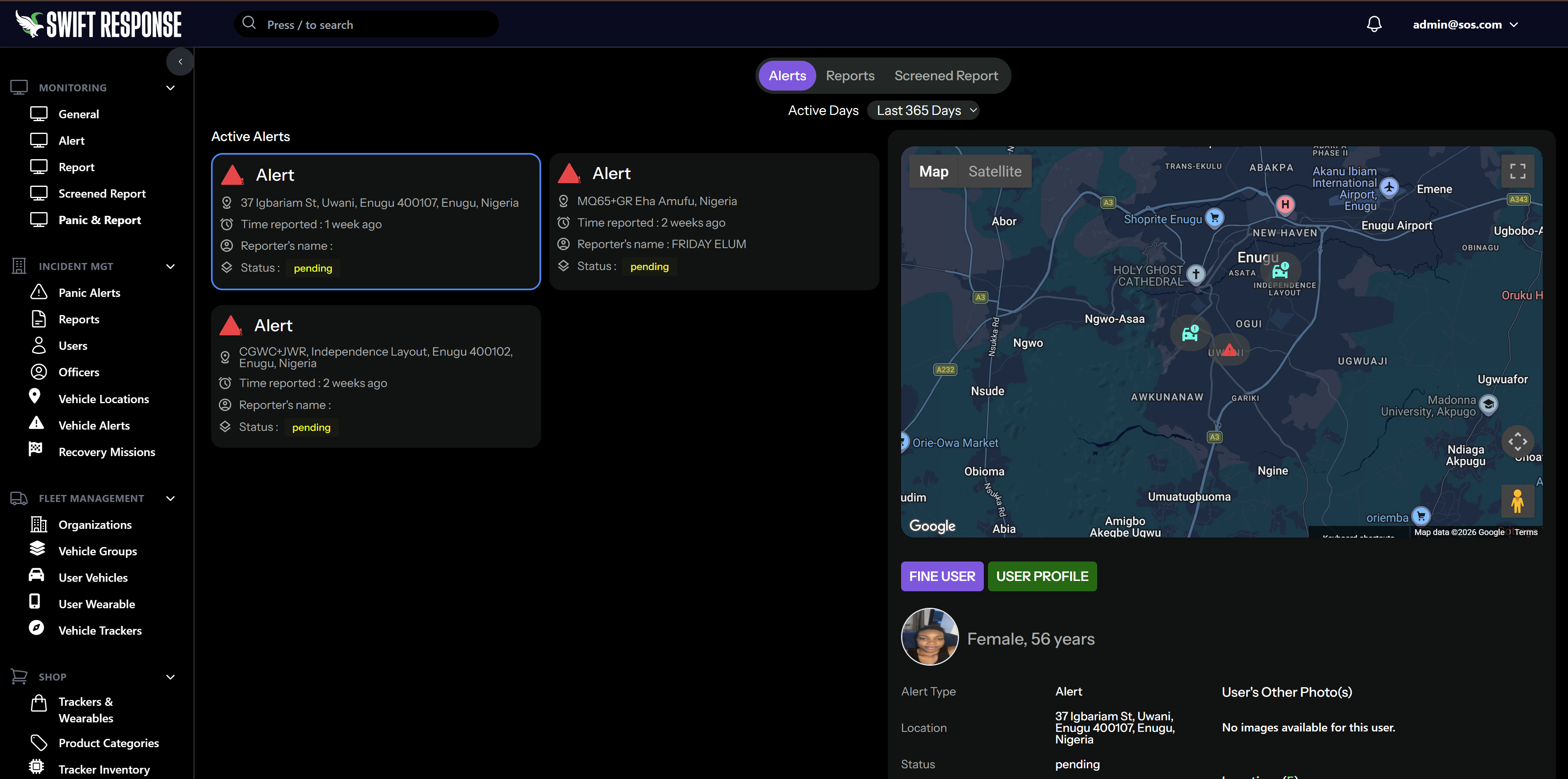Click the Shoprite Enugu map pin
Screen dimensions: 1568x779
[x=1215, y=217]
